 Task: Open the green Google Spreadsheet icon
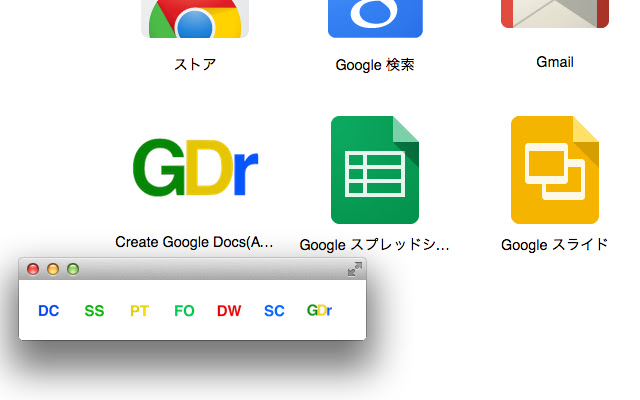375,170
